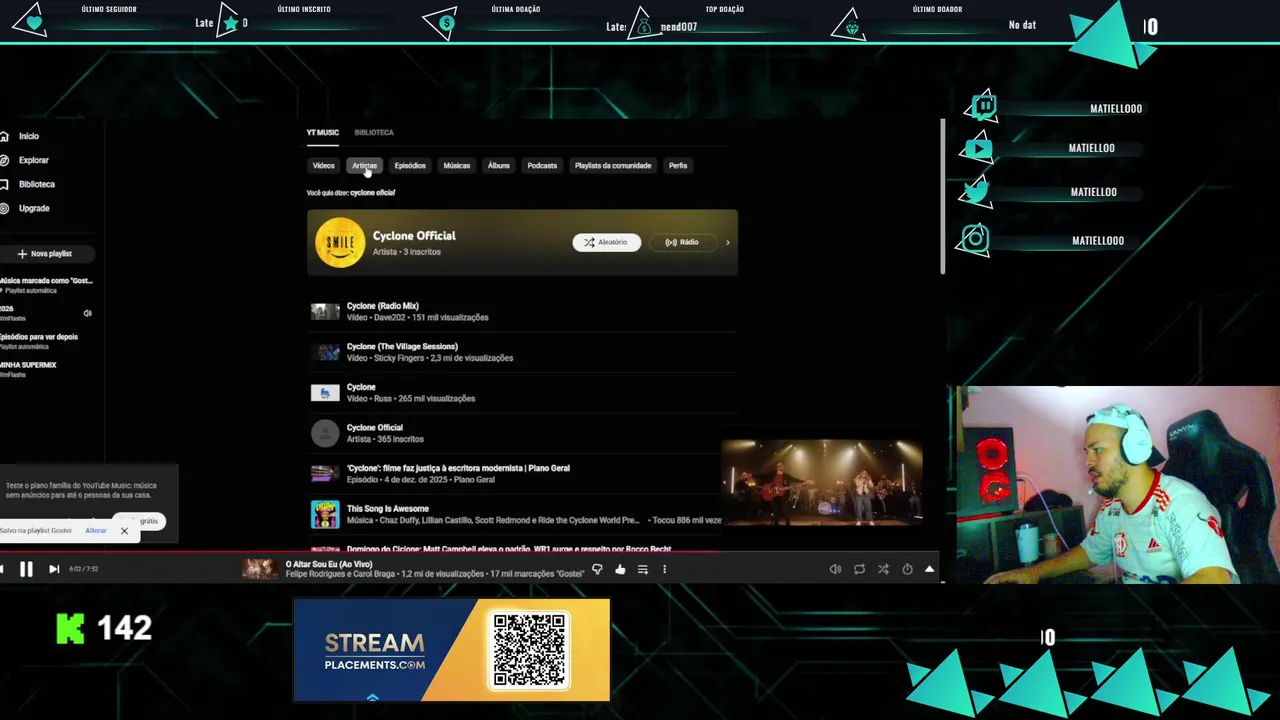Skip to the next track
Screen dimensions: 1280x720
[54, 569]
